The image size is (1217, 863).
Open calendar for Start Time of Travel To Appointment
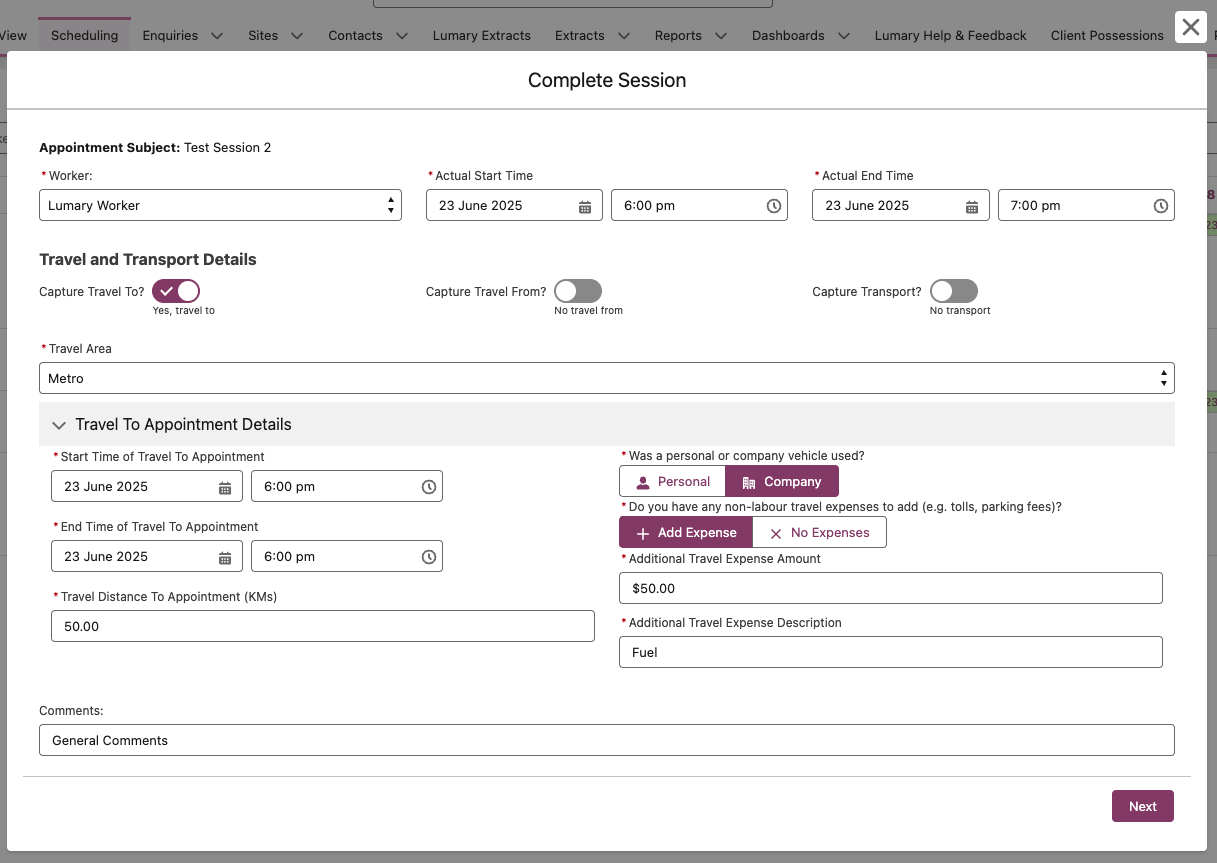(x=225, y=487)
